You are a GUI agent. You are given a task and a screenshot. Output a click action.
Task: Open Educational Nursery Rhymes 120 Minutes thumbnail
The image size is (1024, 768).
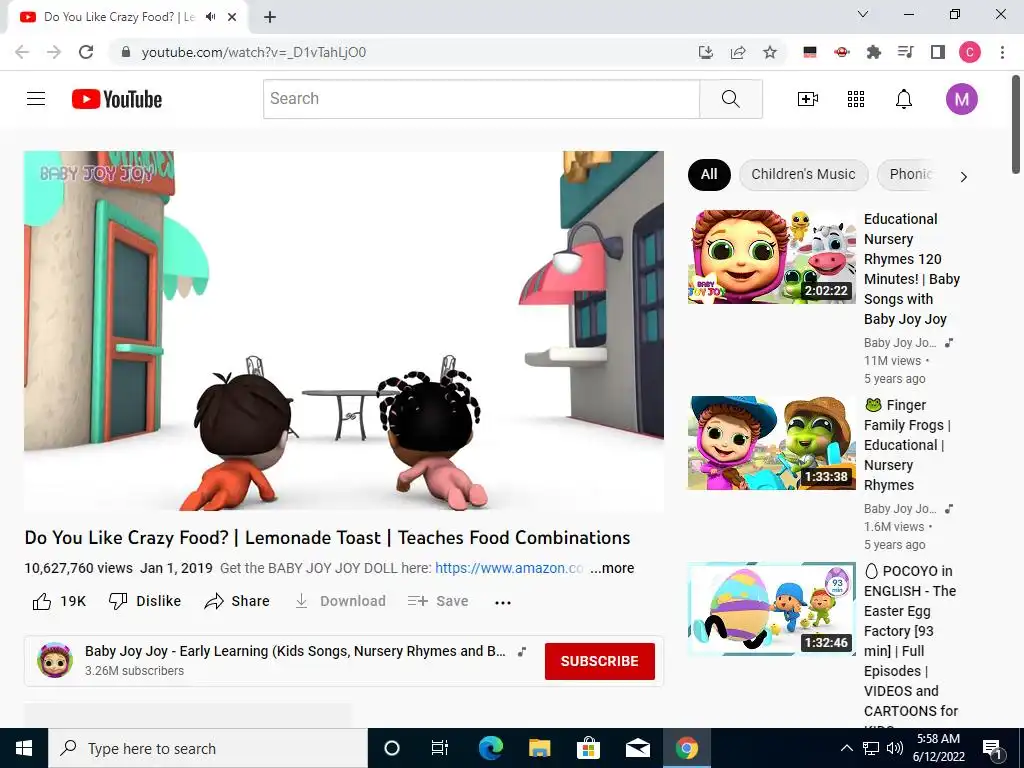771,257
